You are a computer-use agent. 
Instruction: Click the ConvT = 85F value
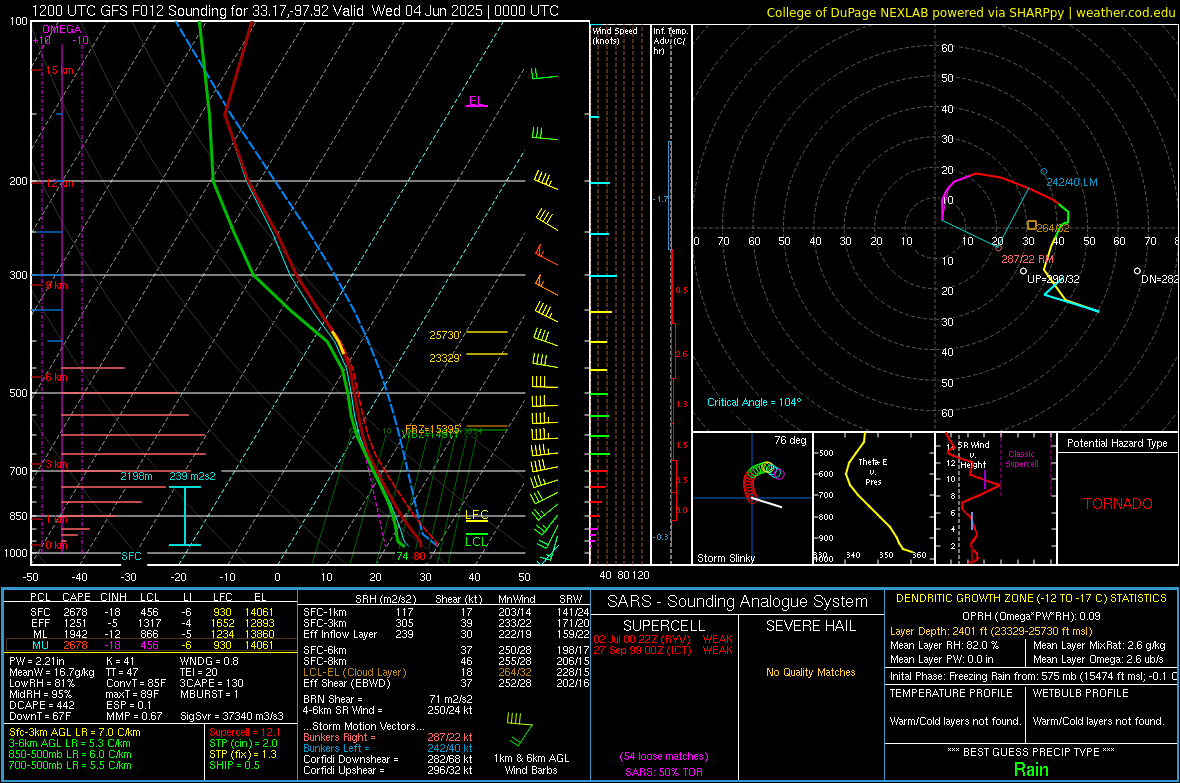(x=136, y=683)
